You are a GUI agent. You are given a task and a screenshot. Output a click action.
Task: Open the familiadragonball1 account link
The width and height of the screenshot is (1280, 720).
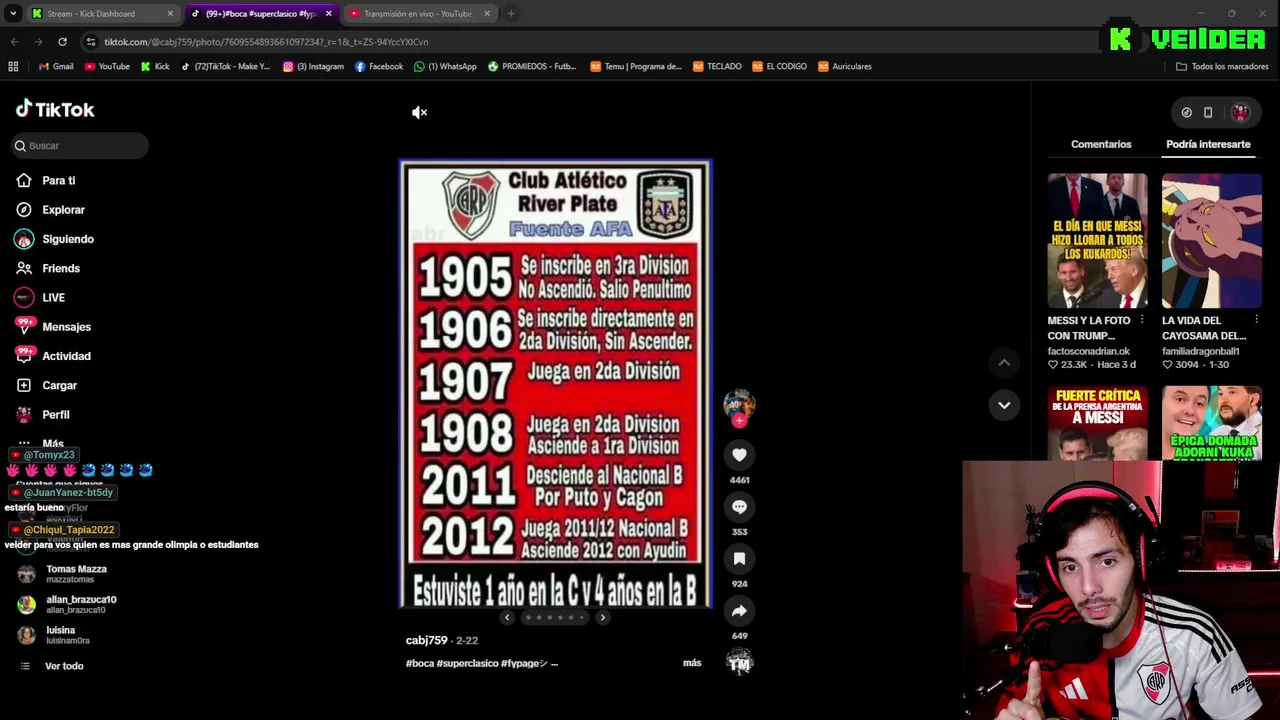(x=1200, y=351)
